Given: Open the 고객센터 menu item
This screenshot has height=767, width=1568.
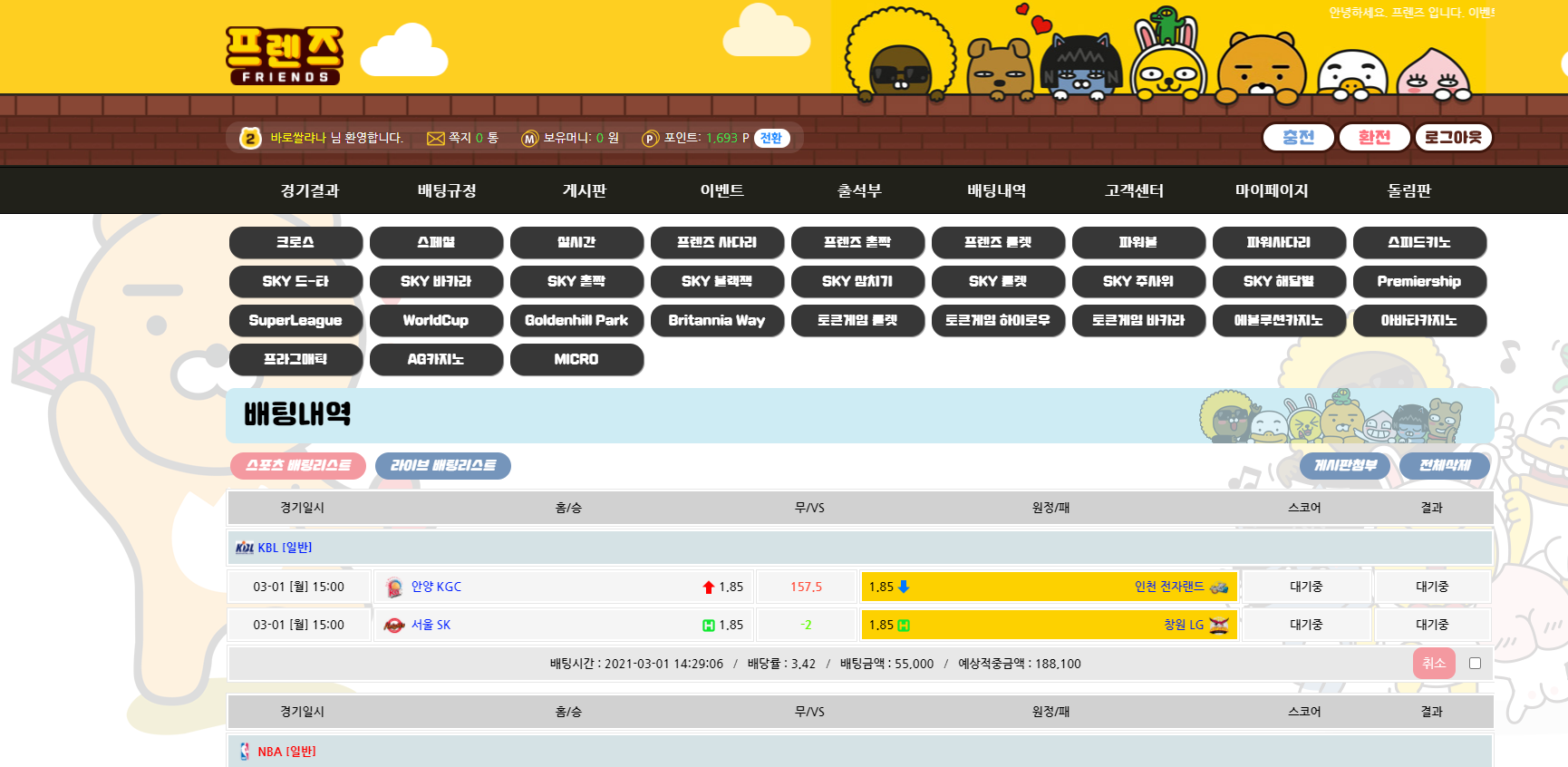Looking at the screenshot, I should pyautogui.click(x=1134, y=190).
